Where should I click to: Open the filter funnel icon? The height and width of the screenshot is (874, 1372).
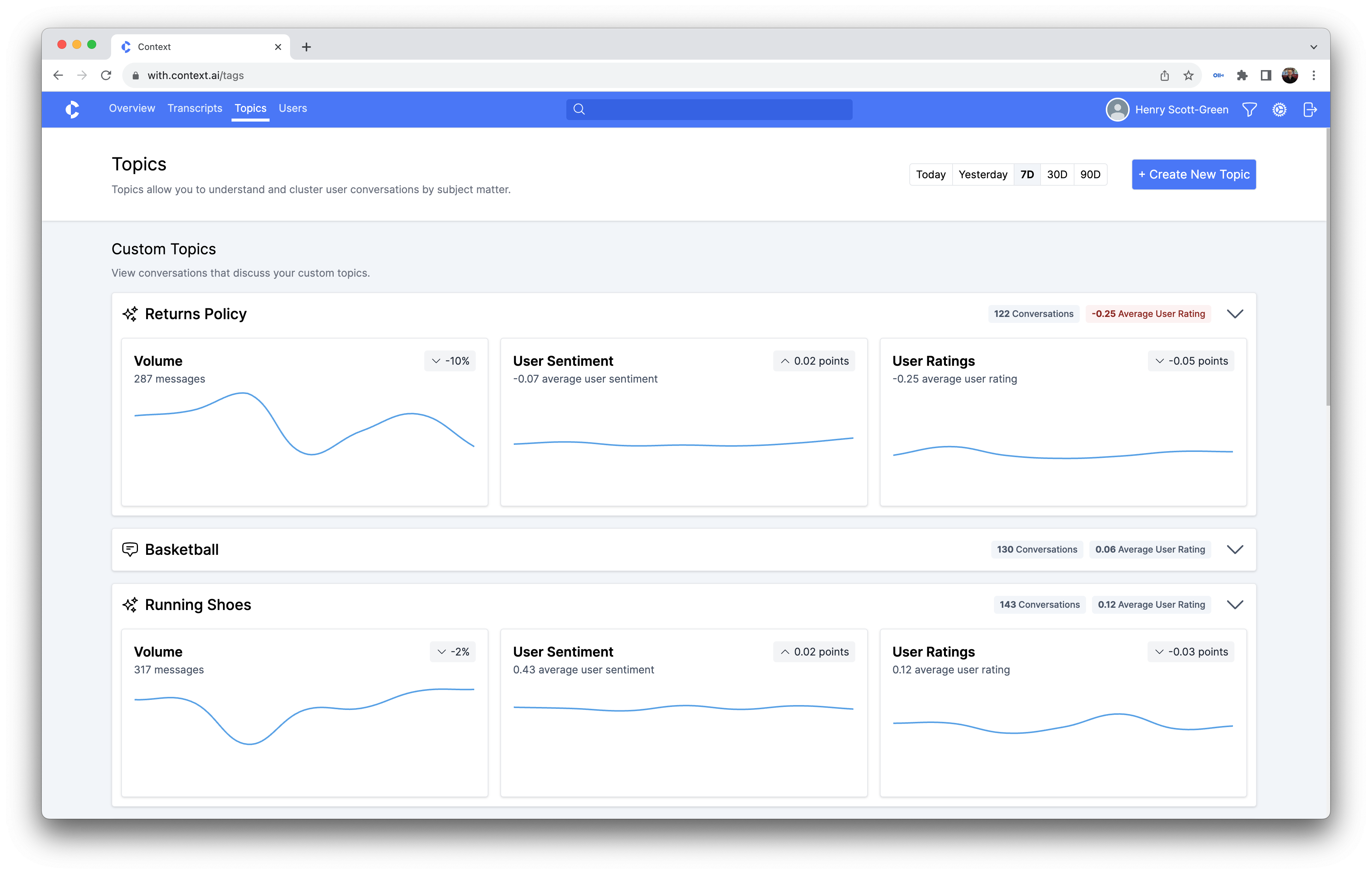pyautogui.click(x=1249, y=109)
